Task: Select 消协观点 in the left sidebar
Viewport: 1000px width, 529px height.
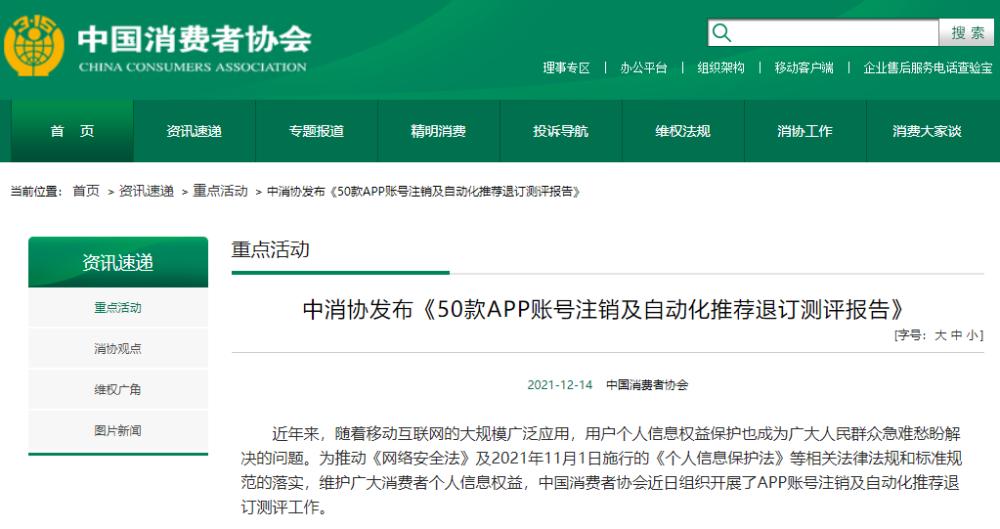Action: click(118, 349)
